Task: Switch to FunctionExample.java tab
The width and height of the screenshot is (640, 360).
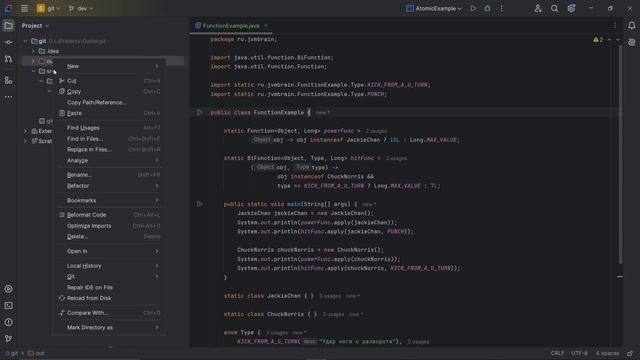Action: [x=231, y=26]
